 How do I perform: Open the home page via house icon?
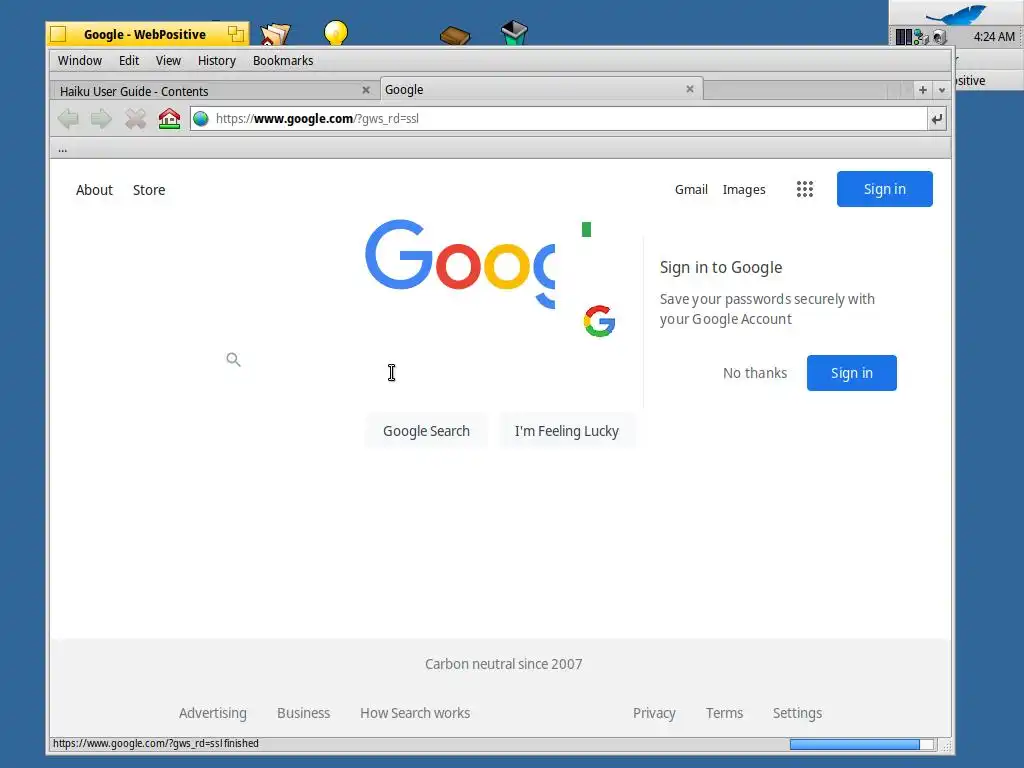click(x=169, y=119)
